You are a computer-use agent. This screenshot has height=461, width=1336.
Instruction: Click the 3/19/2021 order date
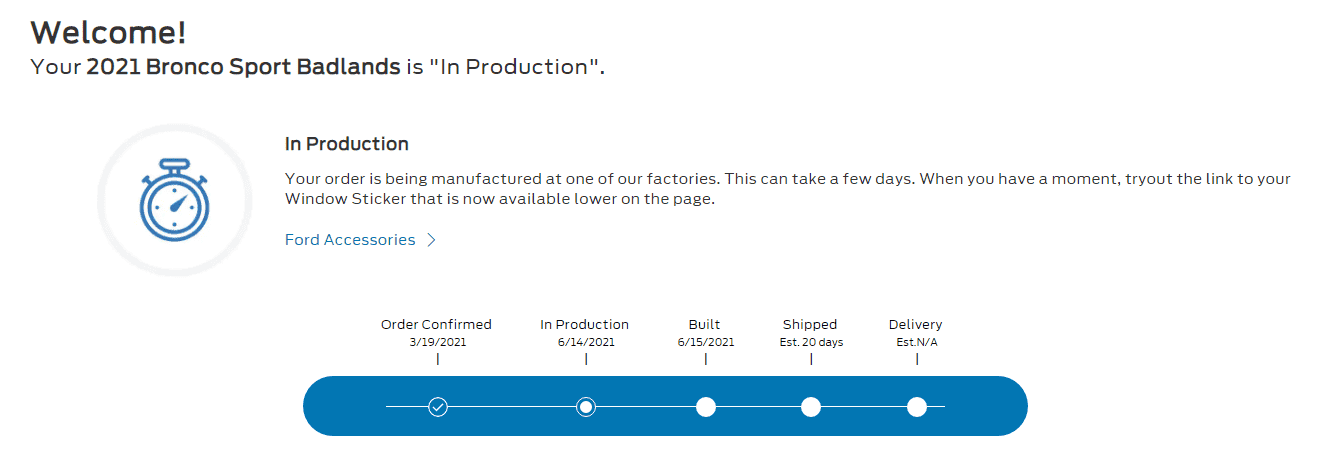coord(437,342)
